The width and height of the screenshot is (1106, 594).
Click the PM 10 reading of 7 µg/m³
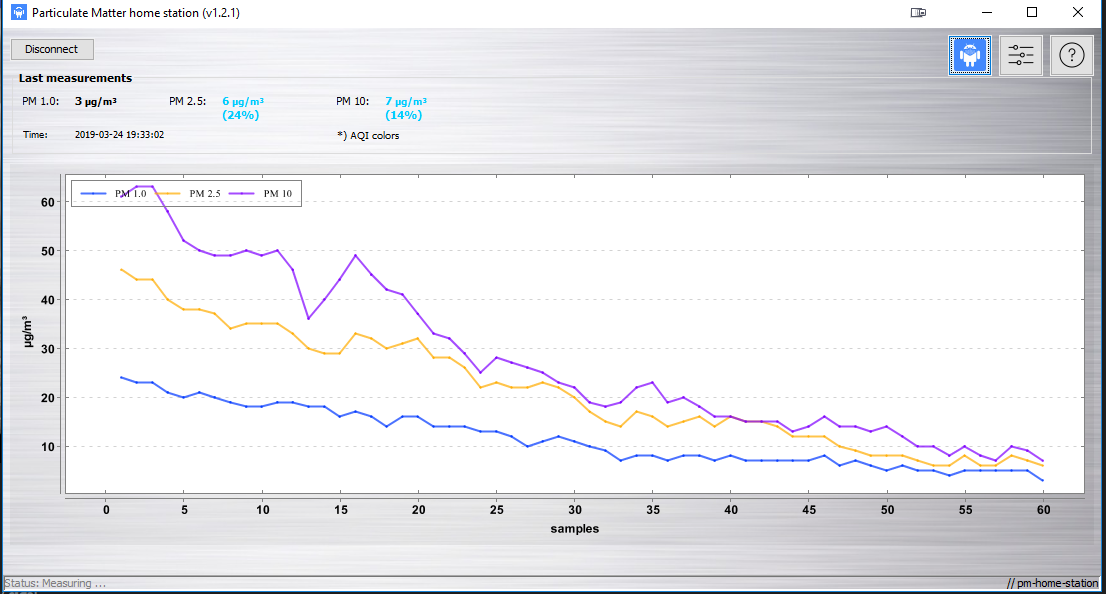[406, 101]
